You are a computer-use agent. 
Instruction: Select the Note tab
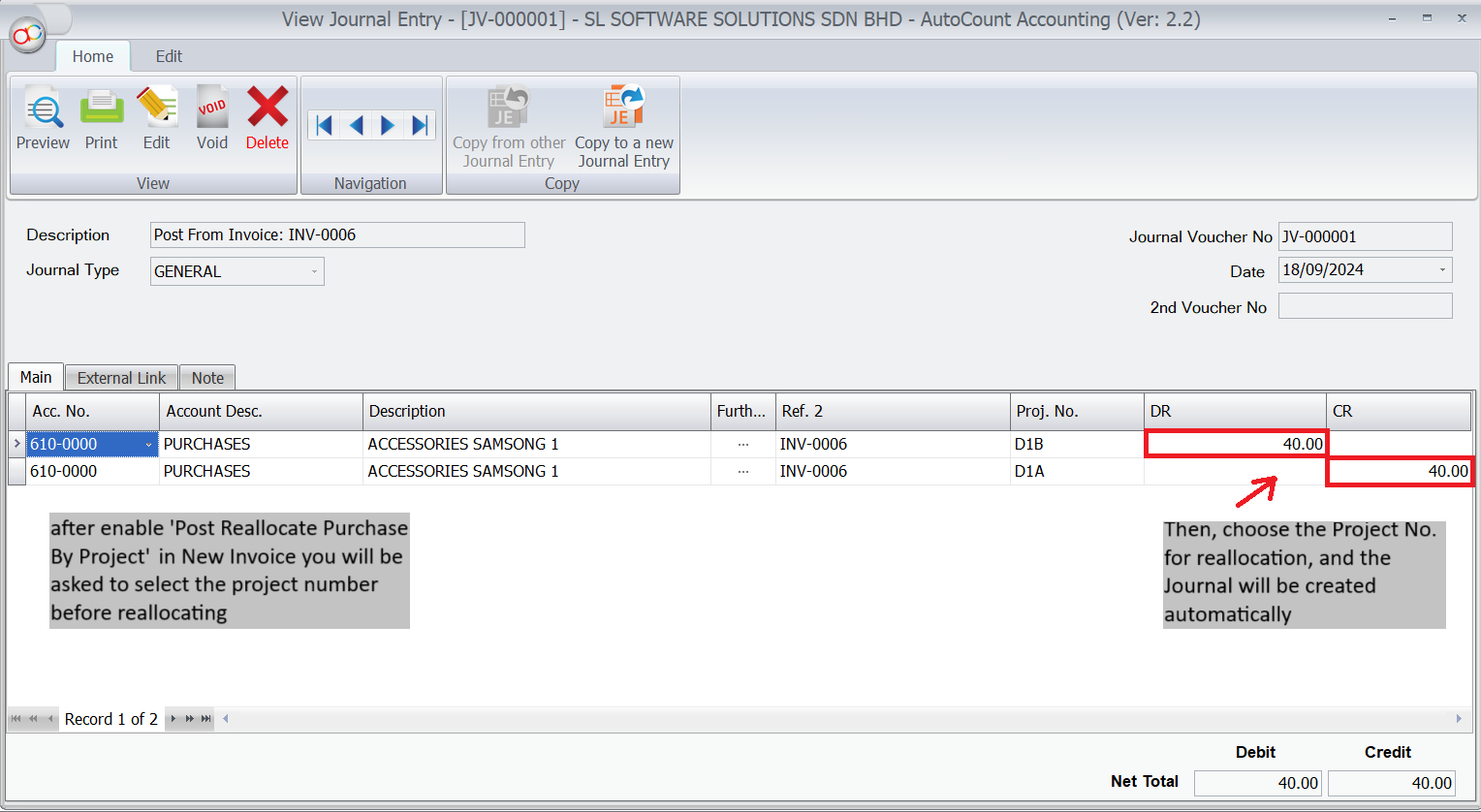tap(207, 378)
